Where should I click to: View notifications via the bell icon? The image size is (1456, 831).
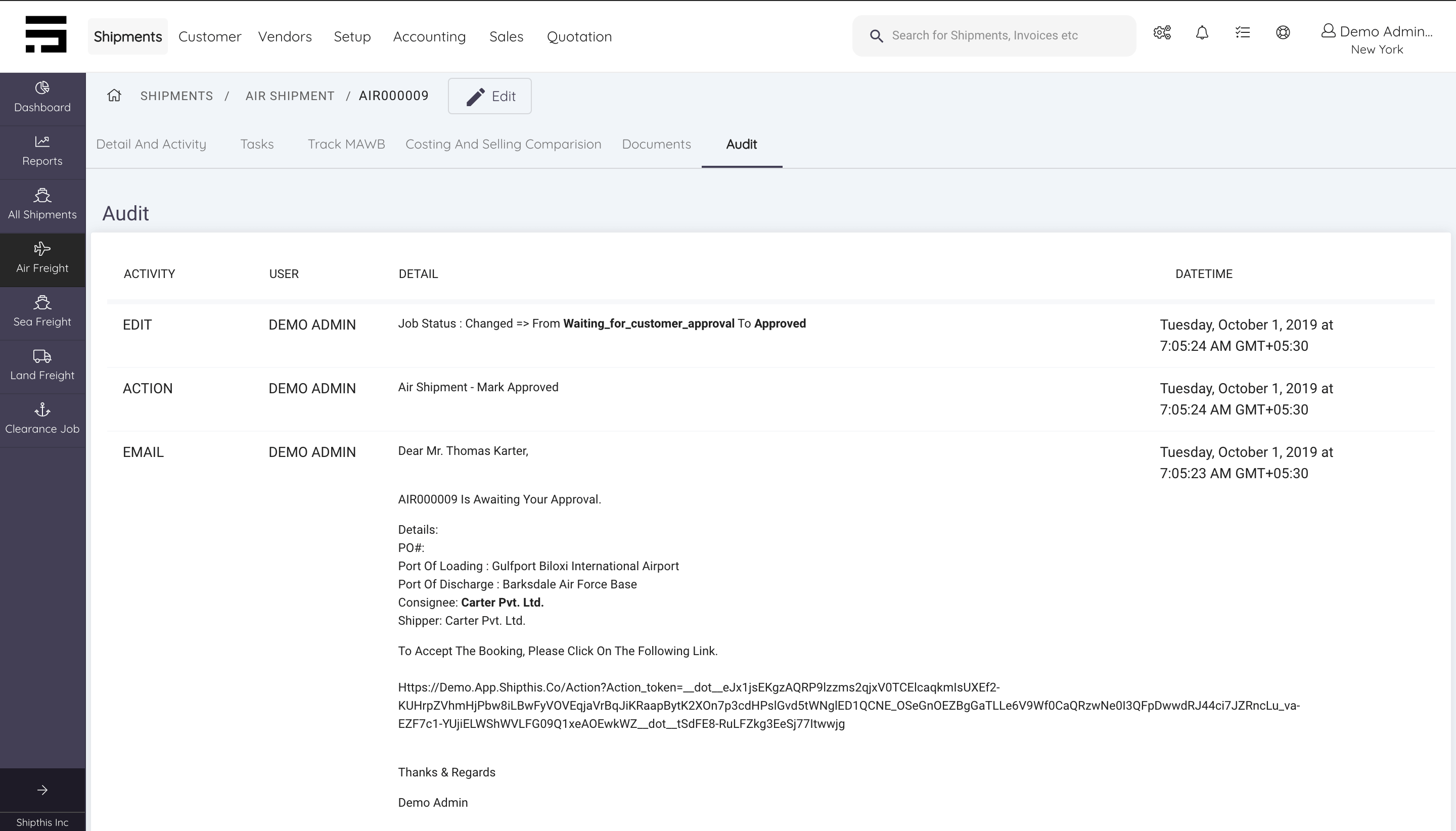click(x=1201, y=33)
